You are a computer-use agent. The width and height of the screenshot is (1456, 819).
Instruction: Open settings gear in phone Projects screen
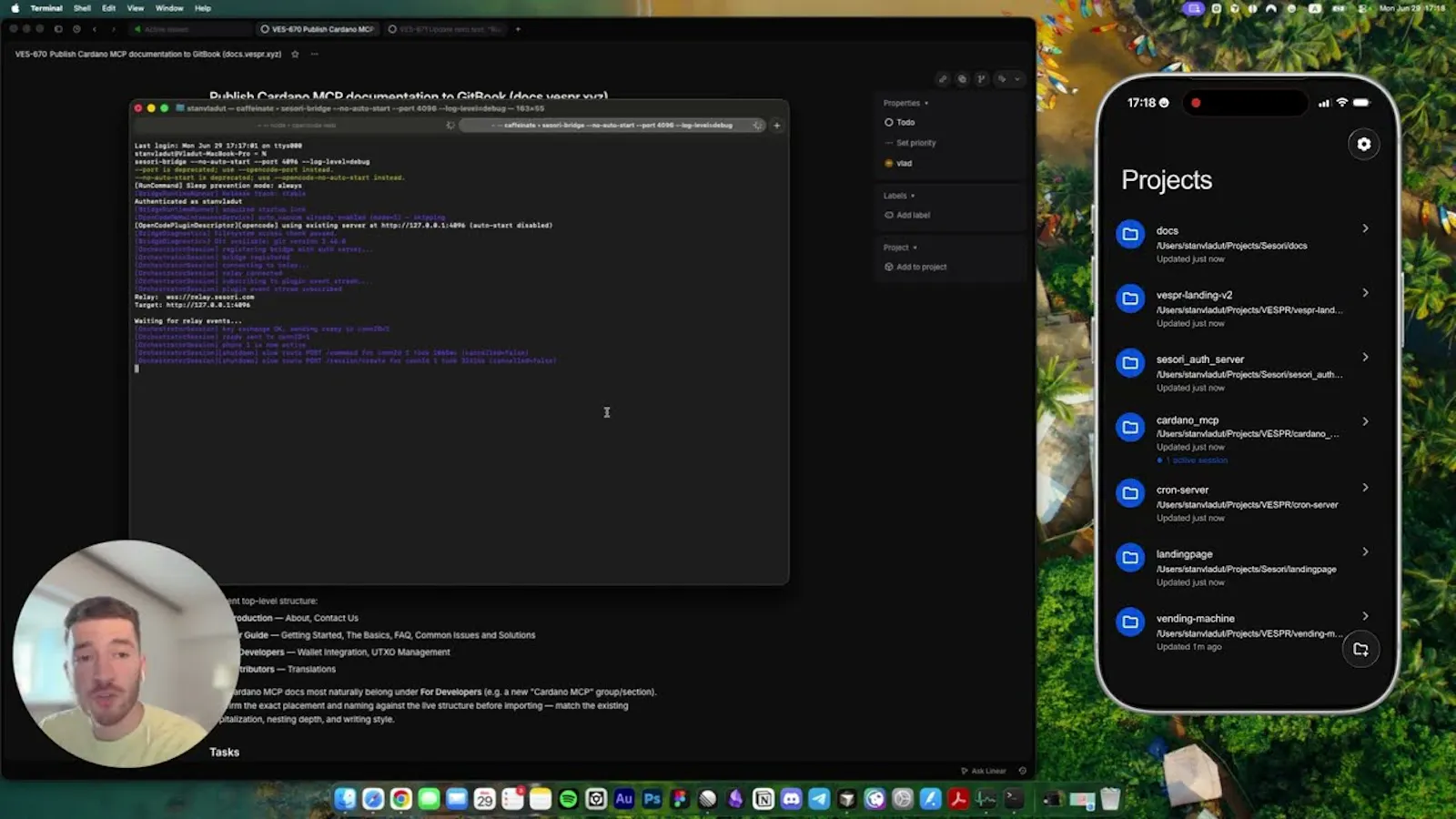click(1363, 144)
